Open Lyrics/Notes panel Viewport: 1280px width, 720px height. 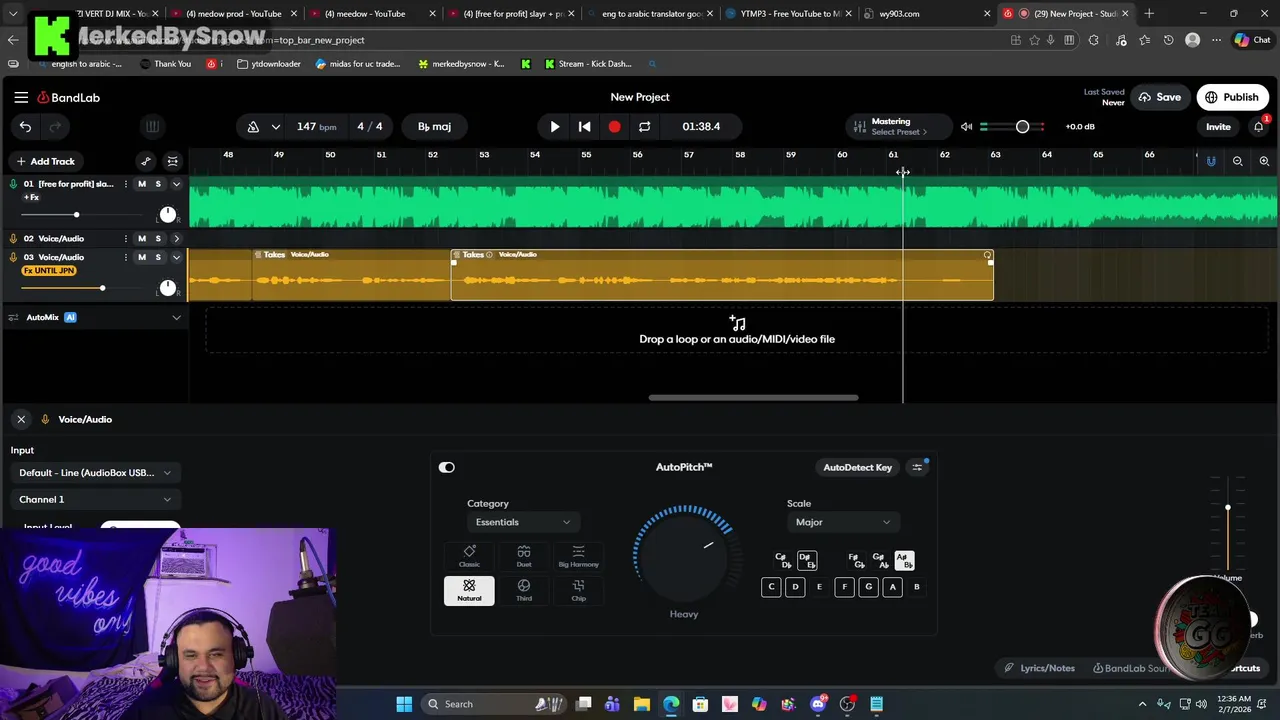pyautogui.click(x=1039, y=668)
